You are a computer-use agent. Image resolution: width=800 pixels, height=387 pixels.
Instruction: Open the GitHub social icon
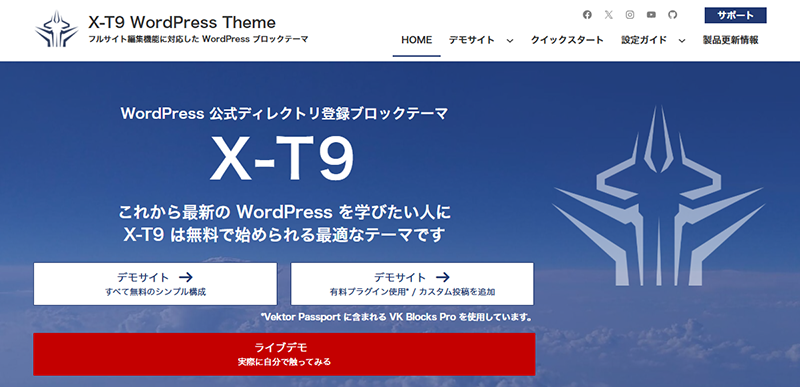coord(673,15)
